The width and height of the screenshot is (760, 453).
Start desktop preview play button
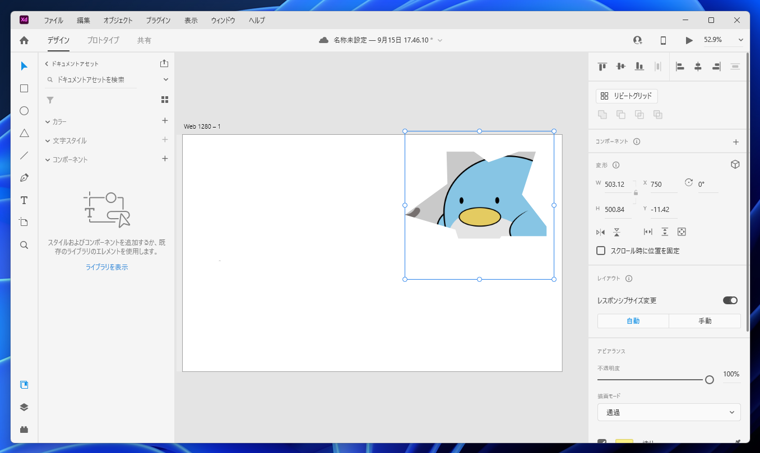point(689,40)
